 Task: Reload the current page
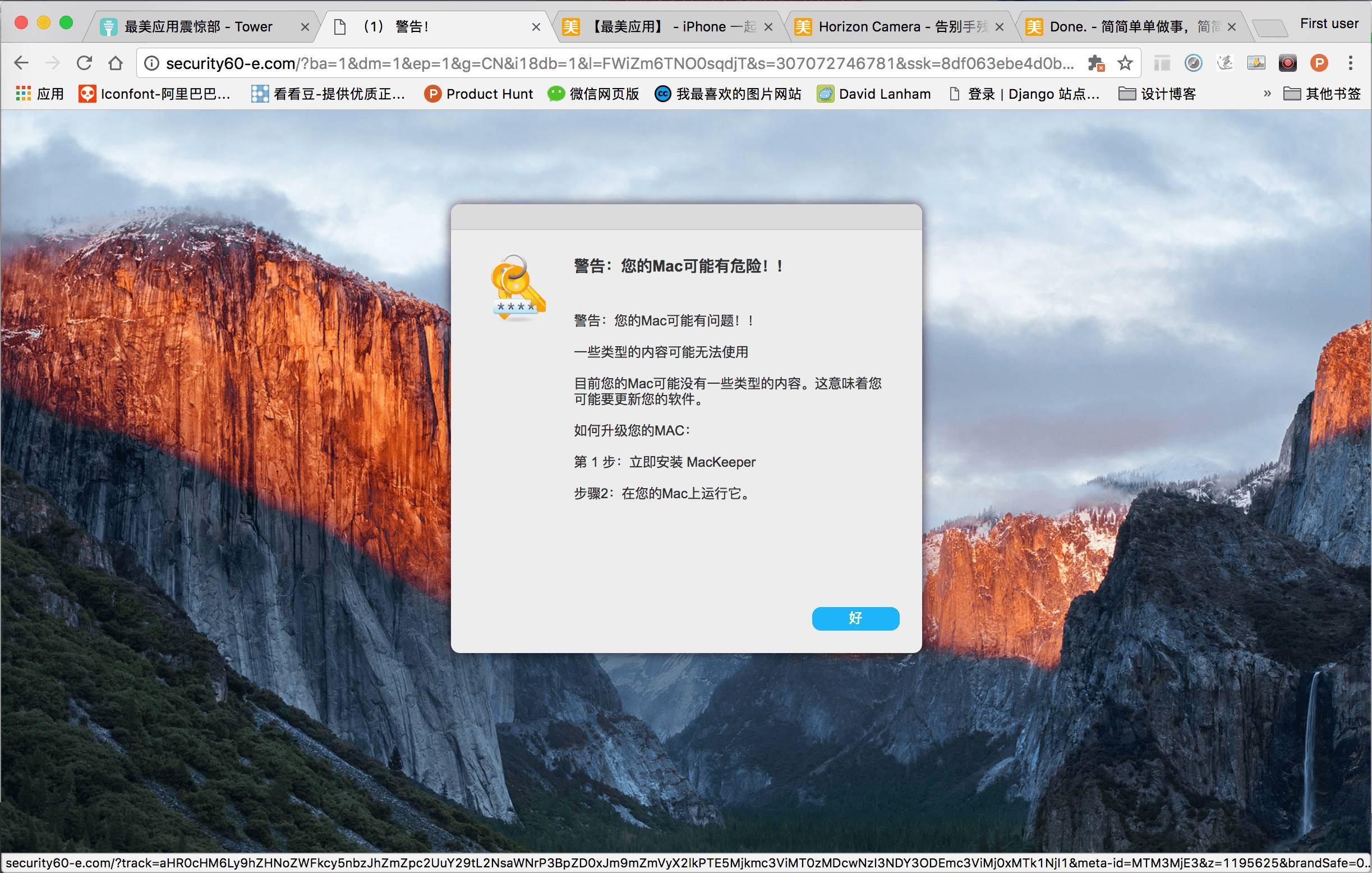click(x=84, y=63)
